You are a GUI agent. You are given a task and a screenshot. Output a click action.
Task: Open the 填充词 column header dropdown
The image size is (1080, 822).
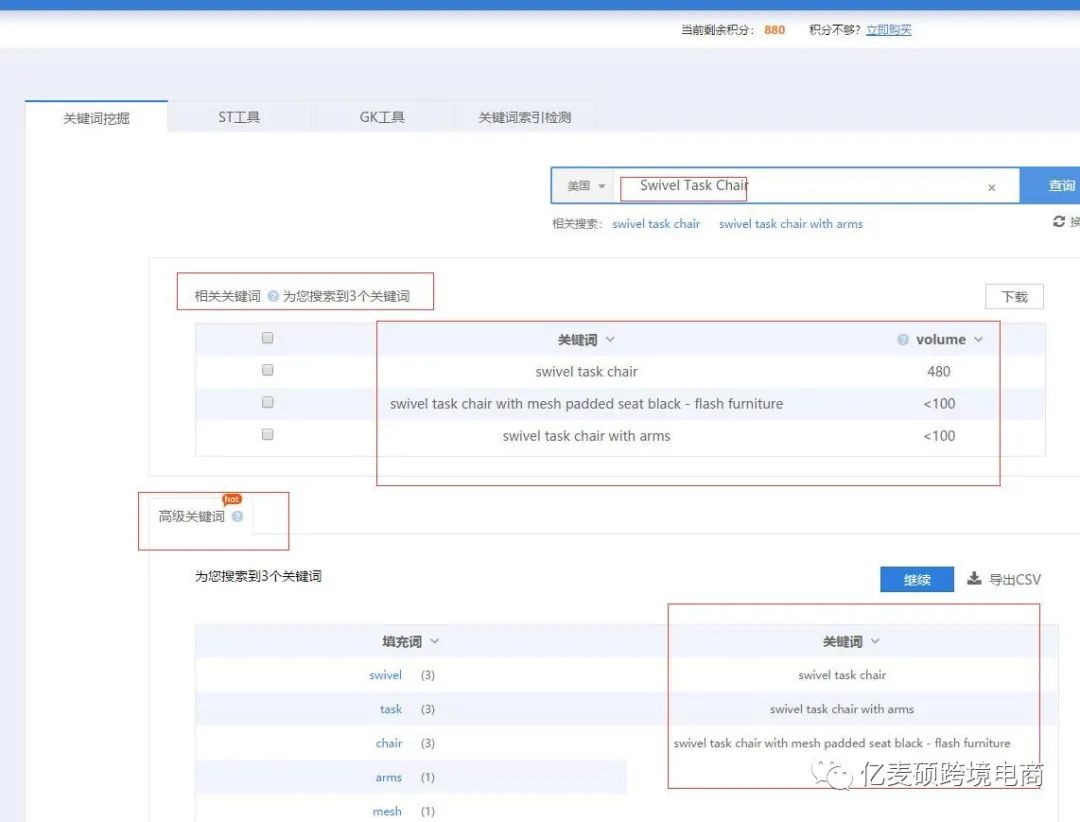434,642
